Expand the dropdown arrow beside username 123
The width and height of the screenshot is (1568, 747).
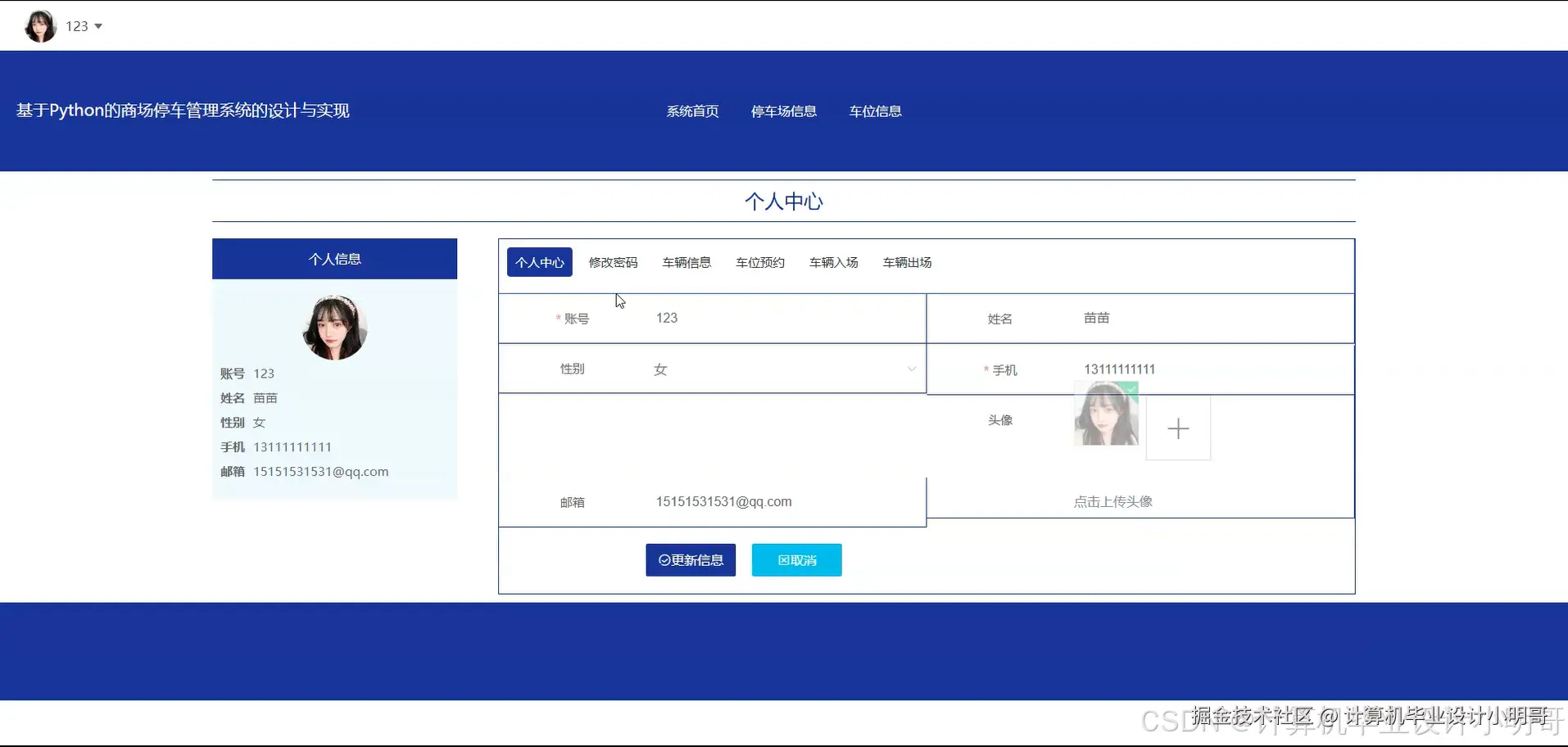pos(97,25)
